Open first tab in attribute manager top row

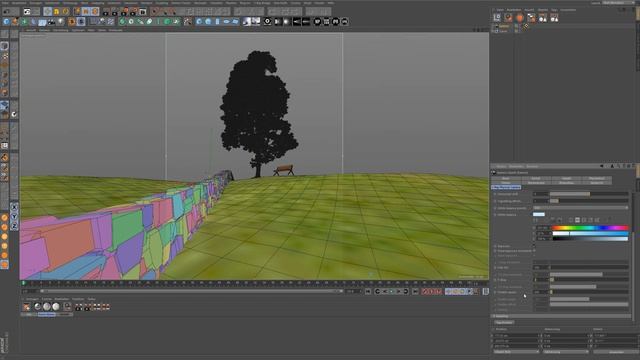pyautogui.click(x=505, y=178)
